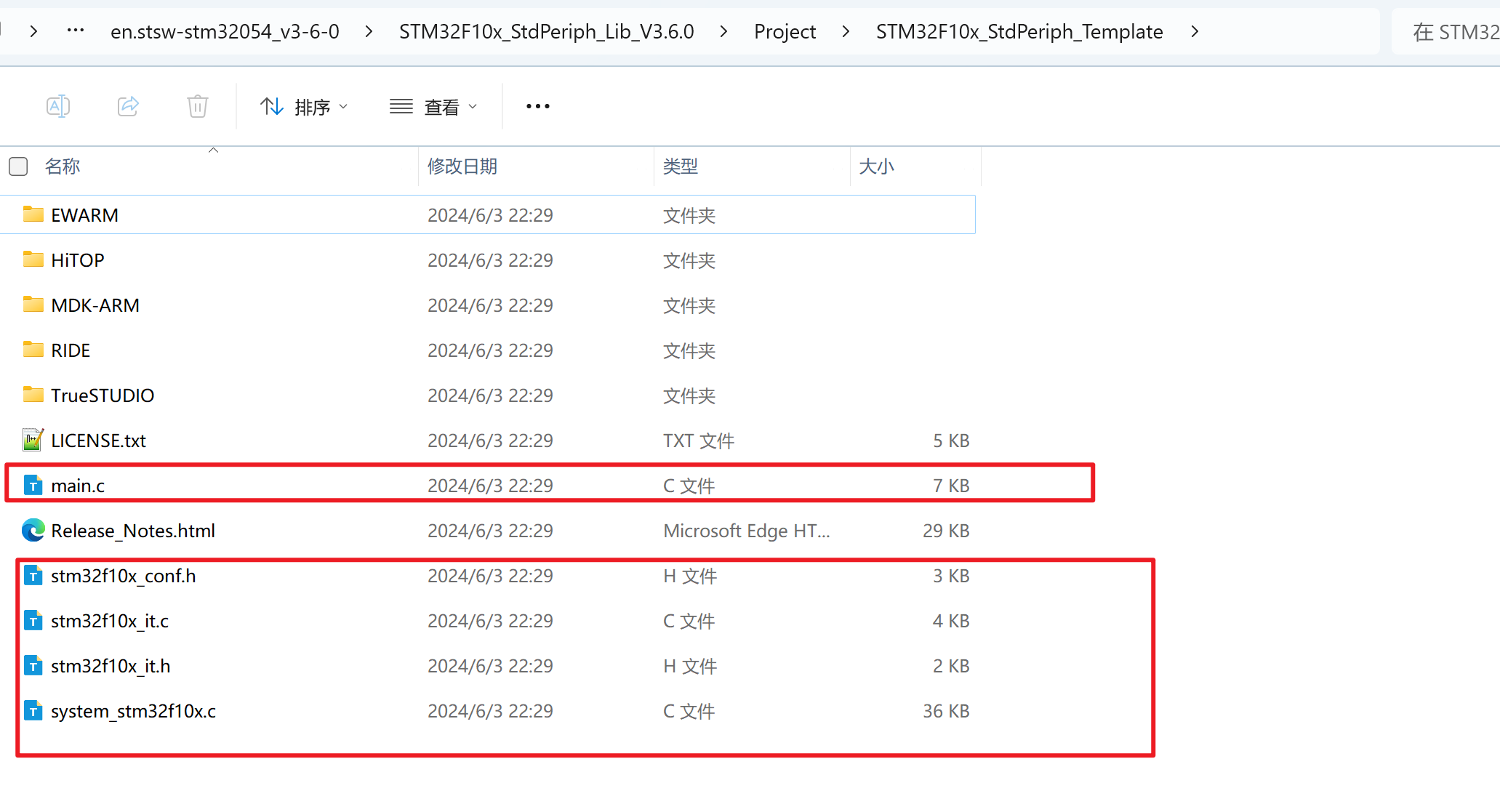Image resolution: width=1500 pixels, height=812 pixels.
Task: Select the EWARM folder icon
Action: 33,214
